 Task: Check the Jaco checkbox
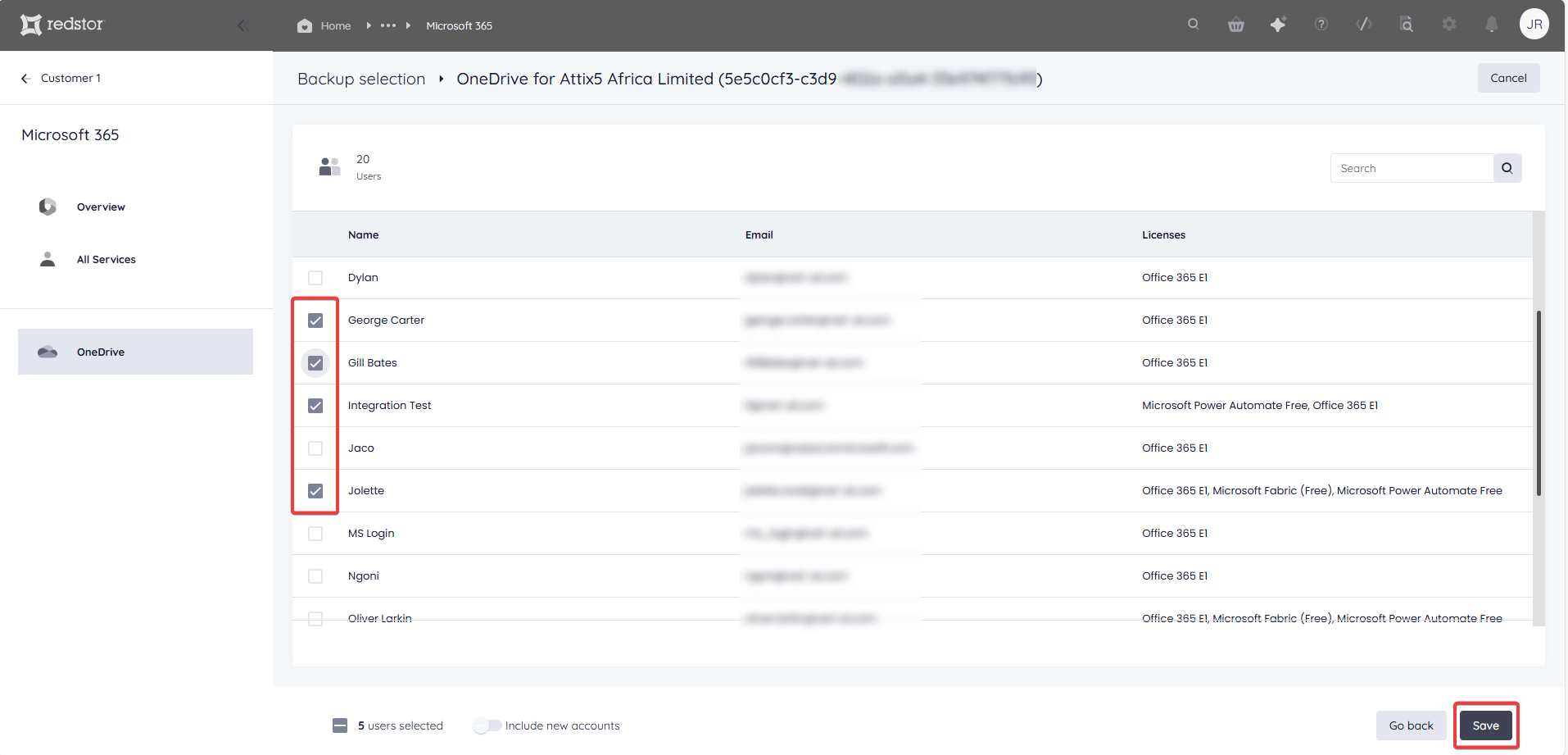[315, 448]
